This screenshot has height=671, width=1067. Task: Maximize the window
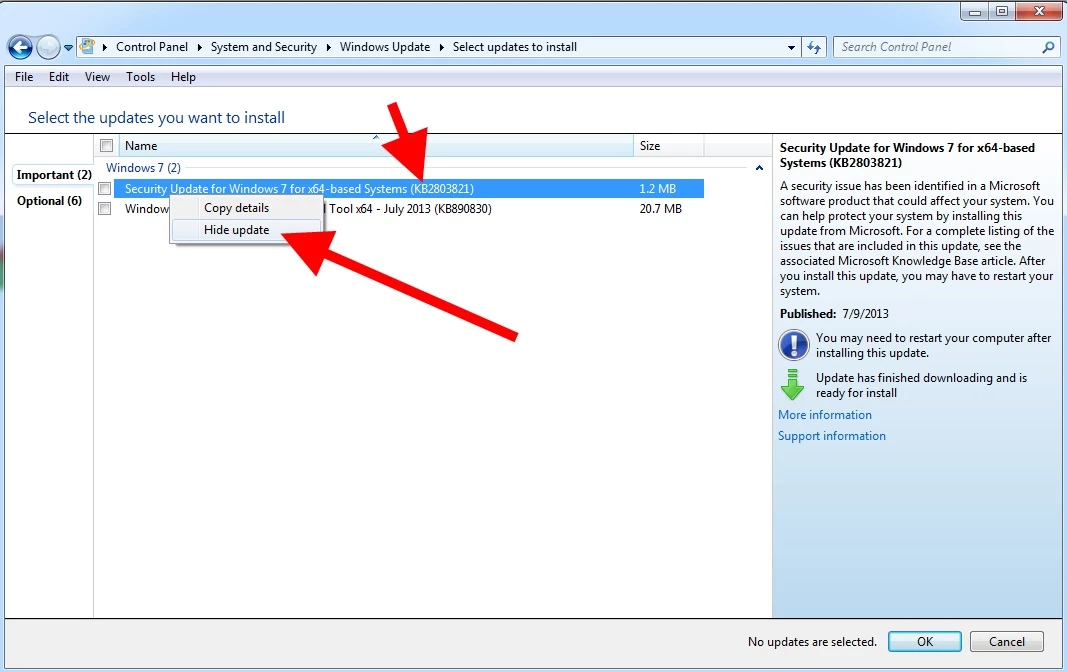tap(1002, 11)
